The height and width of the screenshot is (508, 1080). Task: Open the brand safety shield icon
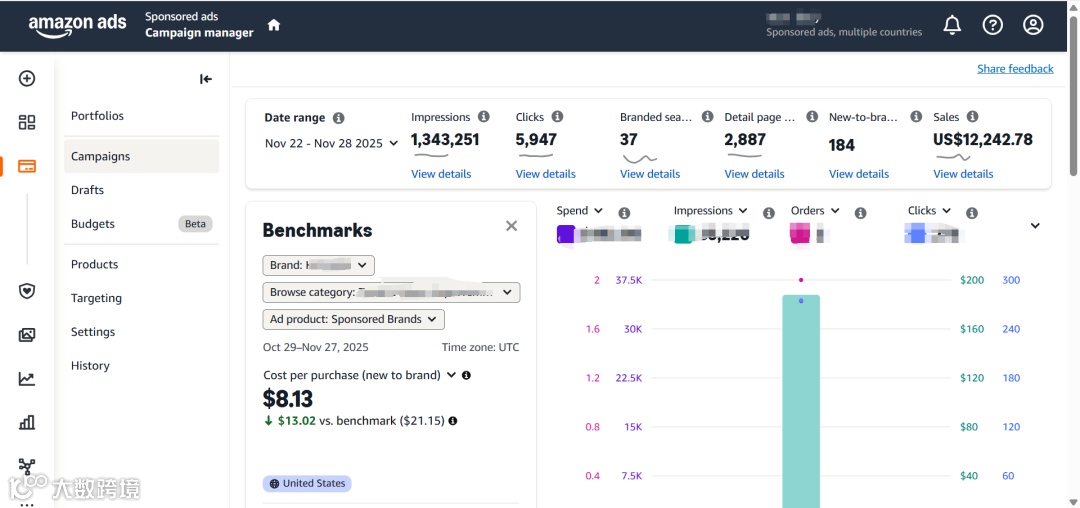point(27,291)
